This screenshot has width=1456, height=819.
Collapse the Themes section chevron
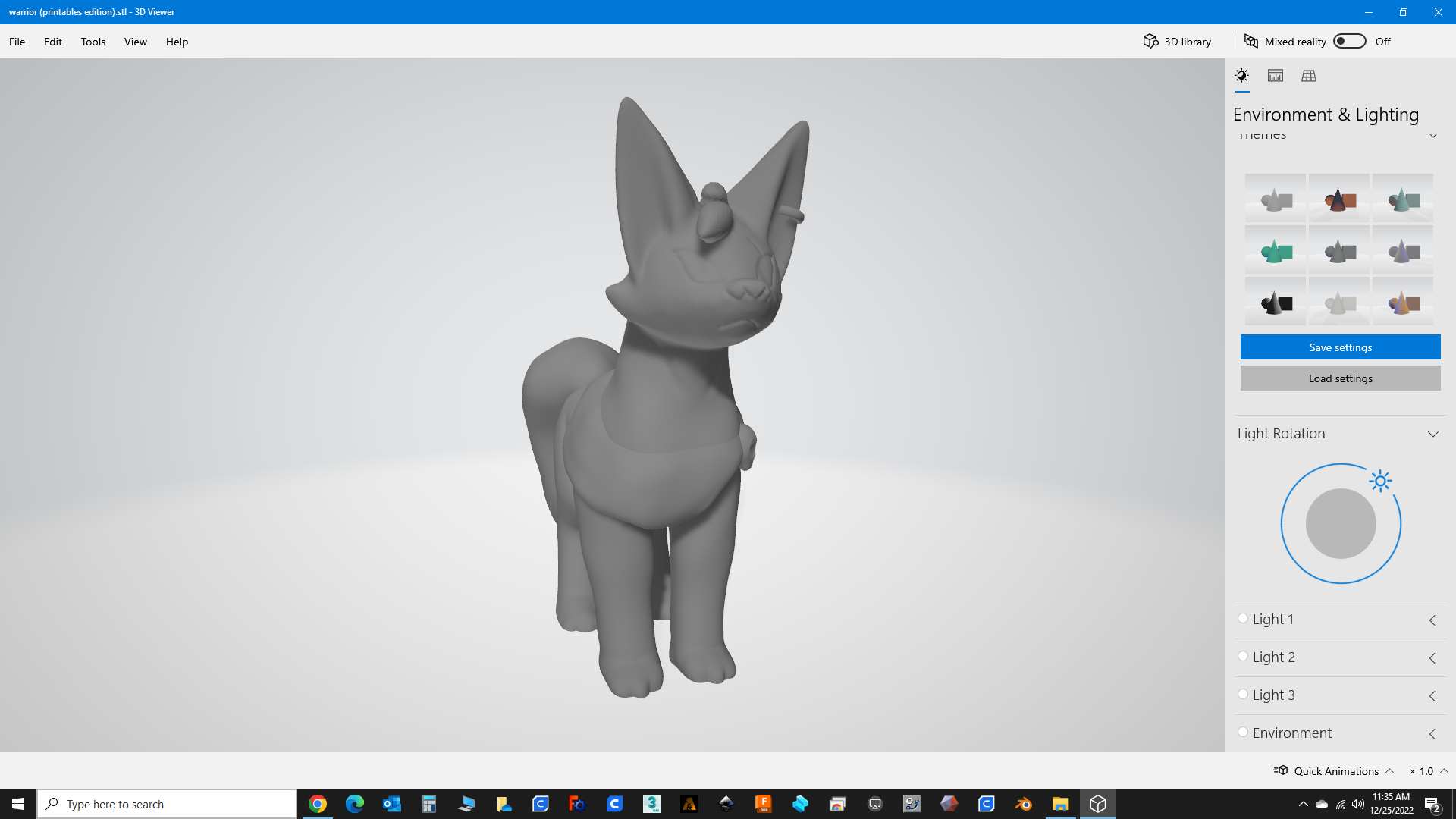click(1433, 136)
